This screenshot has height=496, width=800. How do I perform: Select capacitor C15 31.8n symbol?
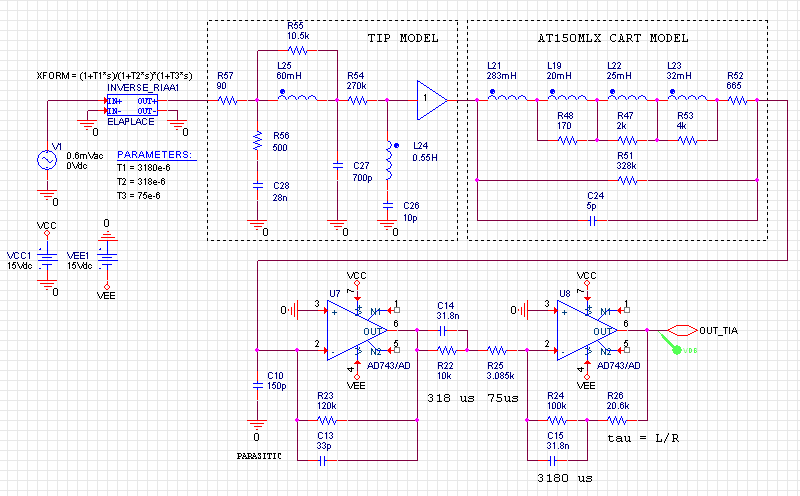tap(553, 461)
